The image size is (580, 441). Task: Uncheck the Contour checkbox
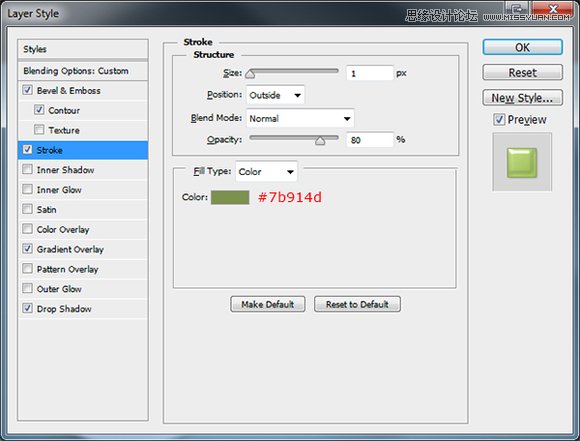(x=39, y=110)
